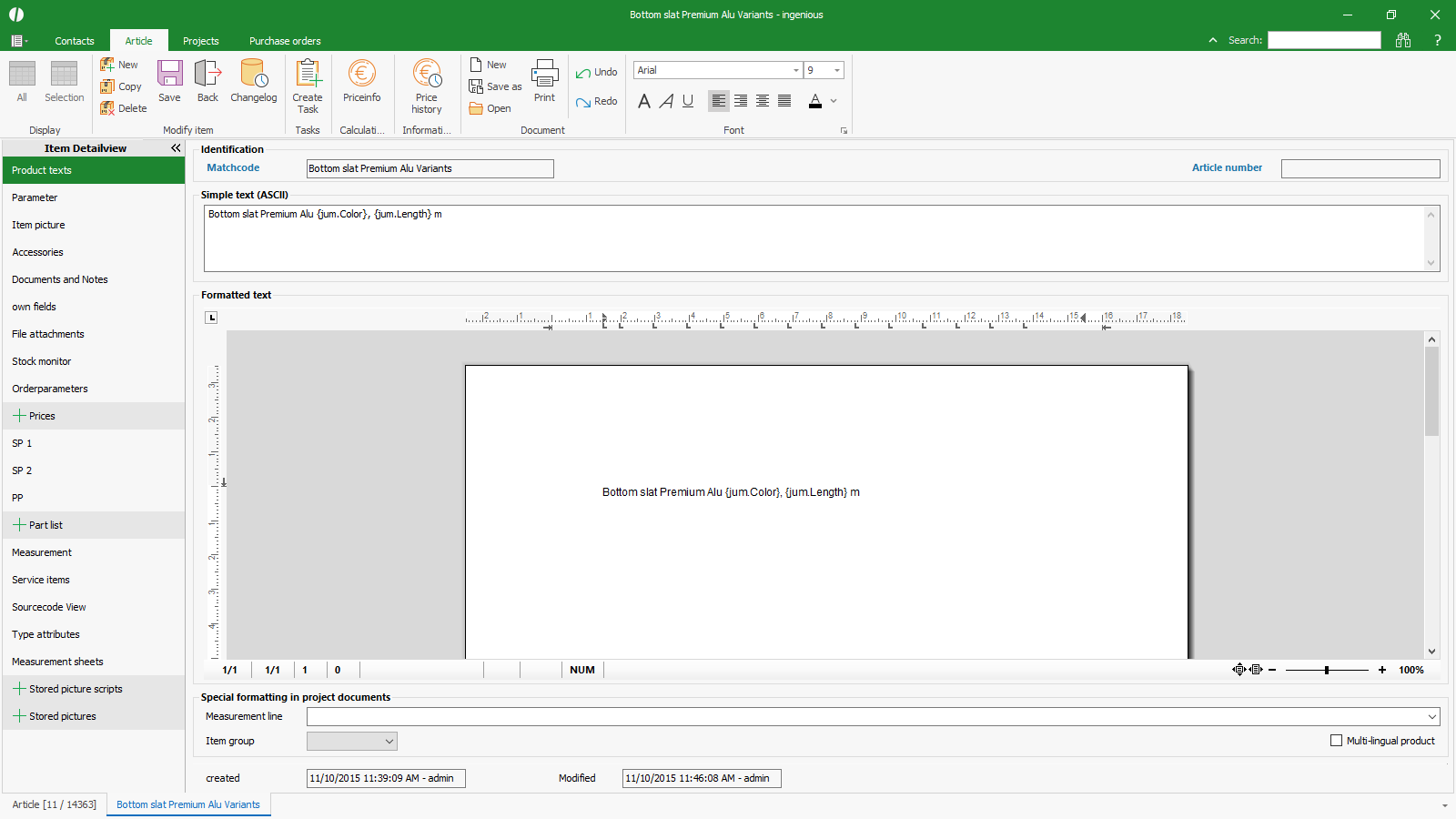Open Price history
The height and width of the screenshot is (819, 1456).
click(426, 86)
